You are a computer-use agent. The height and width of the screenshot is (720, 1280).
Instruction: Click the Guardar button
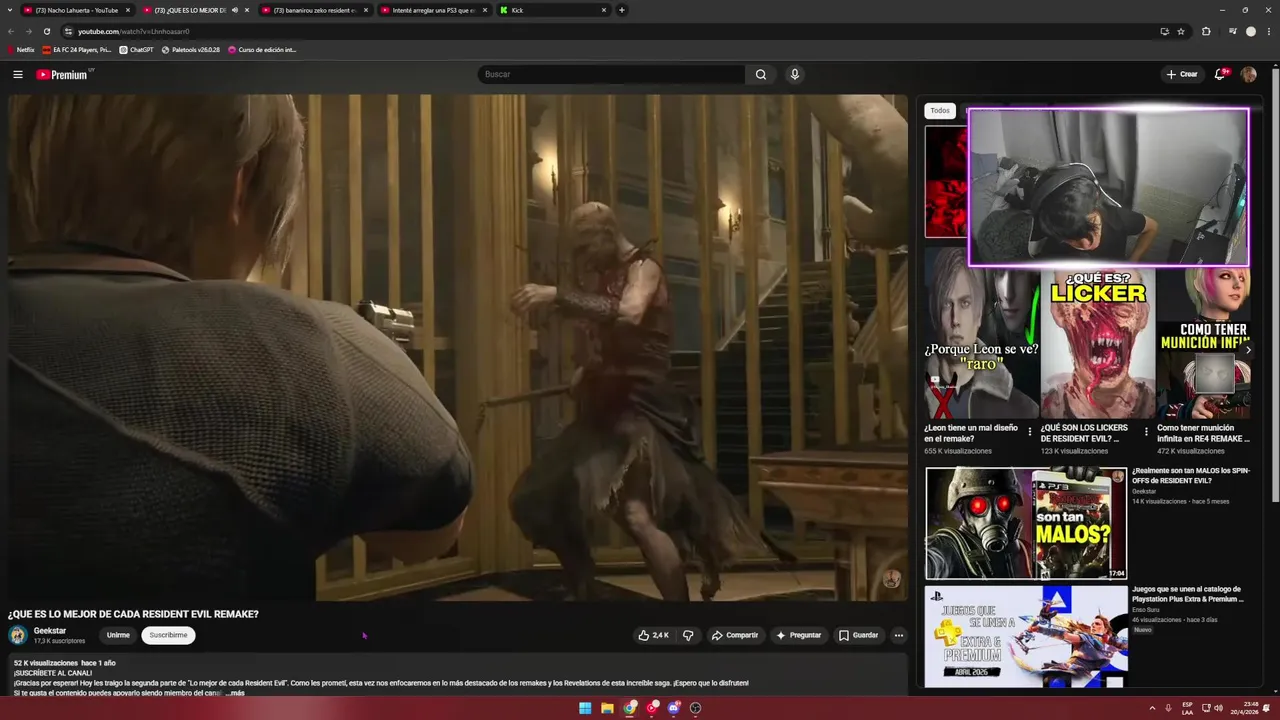pos(858,635)
